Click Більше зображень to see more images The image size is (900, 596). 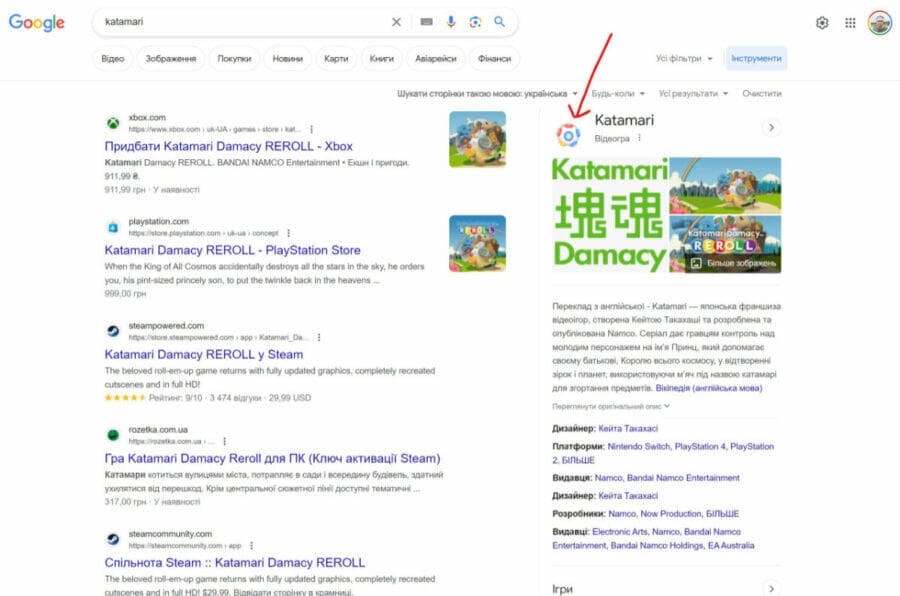point(733,263)
